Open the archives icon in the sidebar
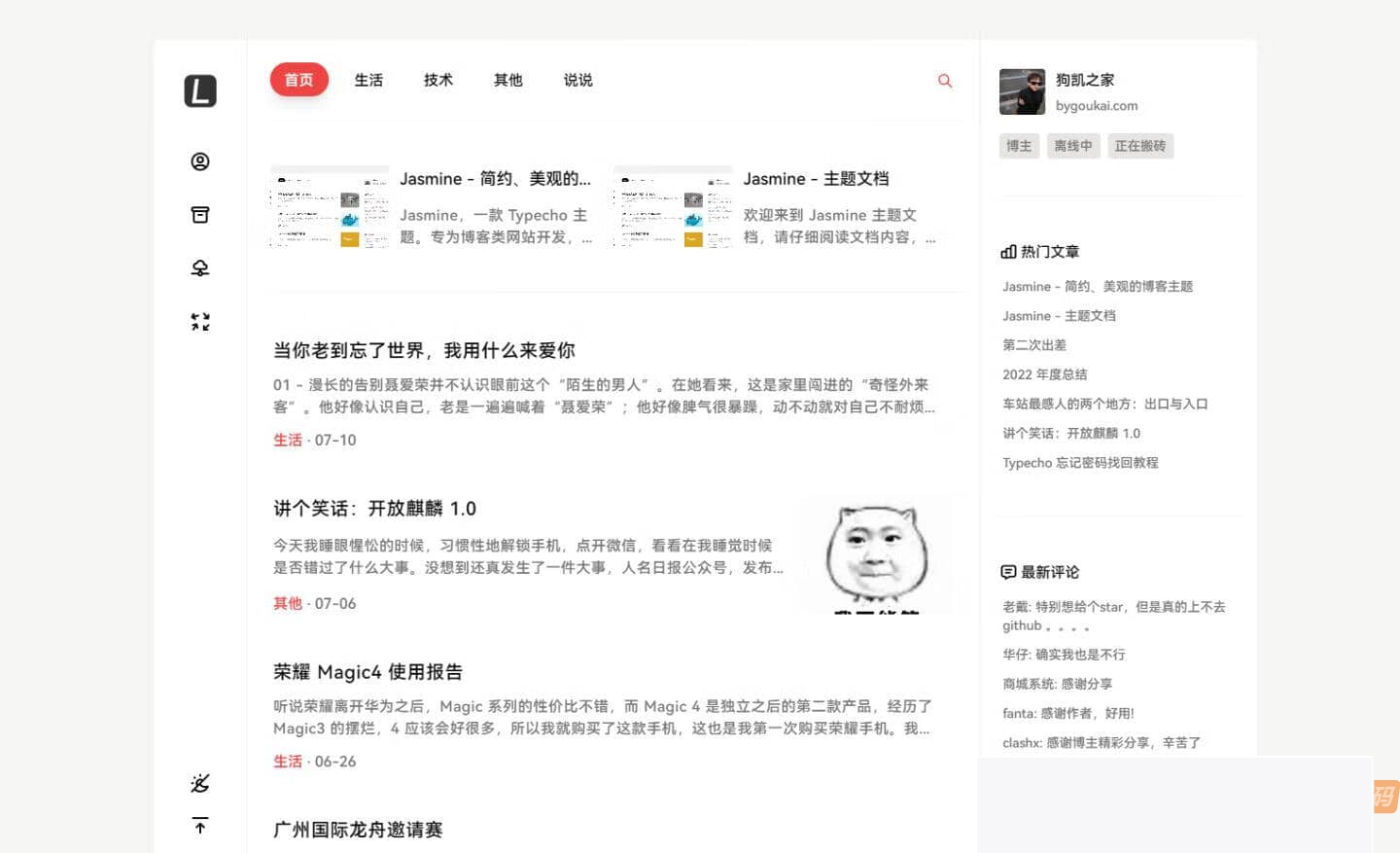This screenshot has height=853, width=1400. coord(199,214)
